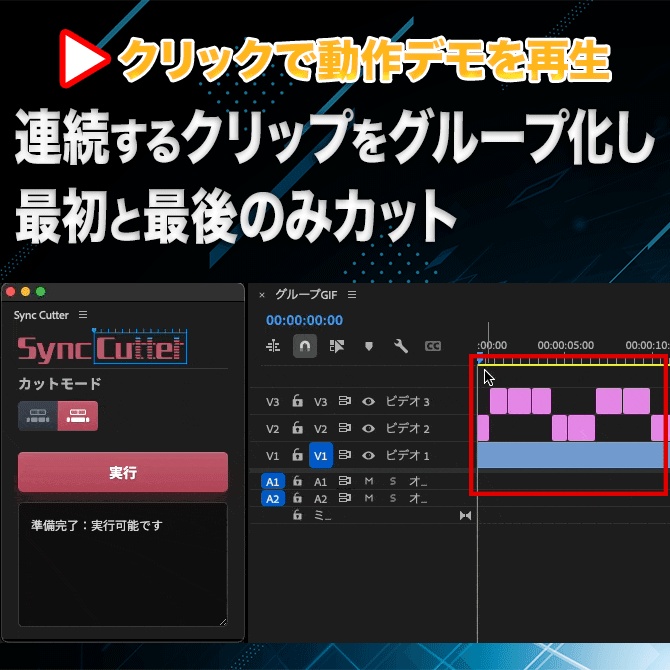Toggle lock on the mix track
This screenshot has width=670, height=670.
click(297, 515)
